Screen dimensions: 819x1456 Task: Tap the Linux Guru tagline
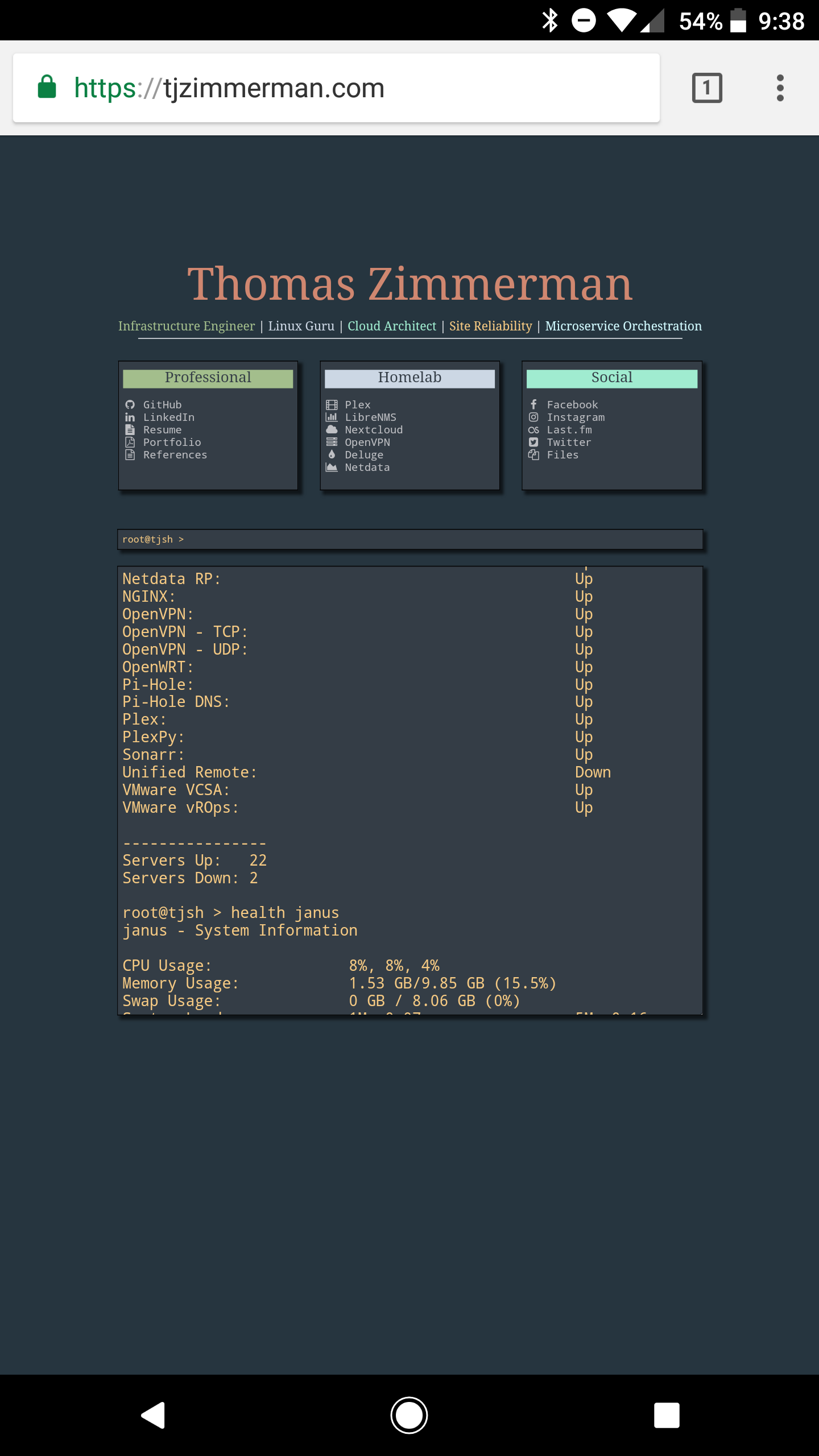(x=301, y=326)
